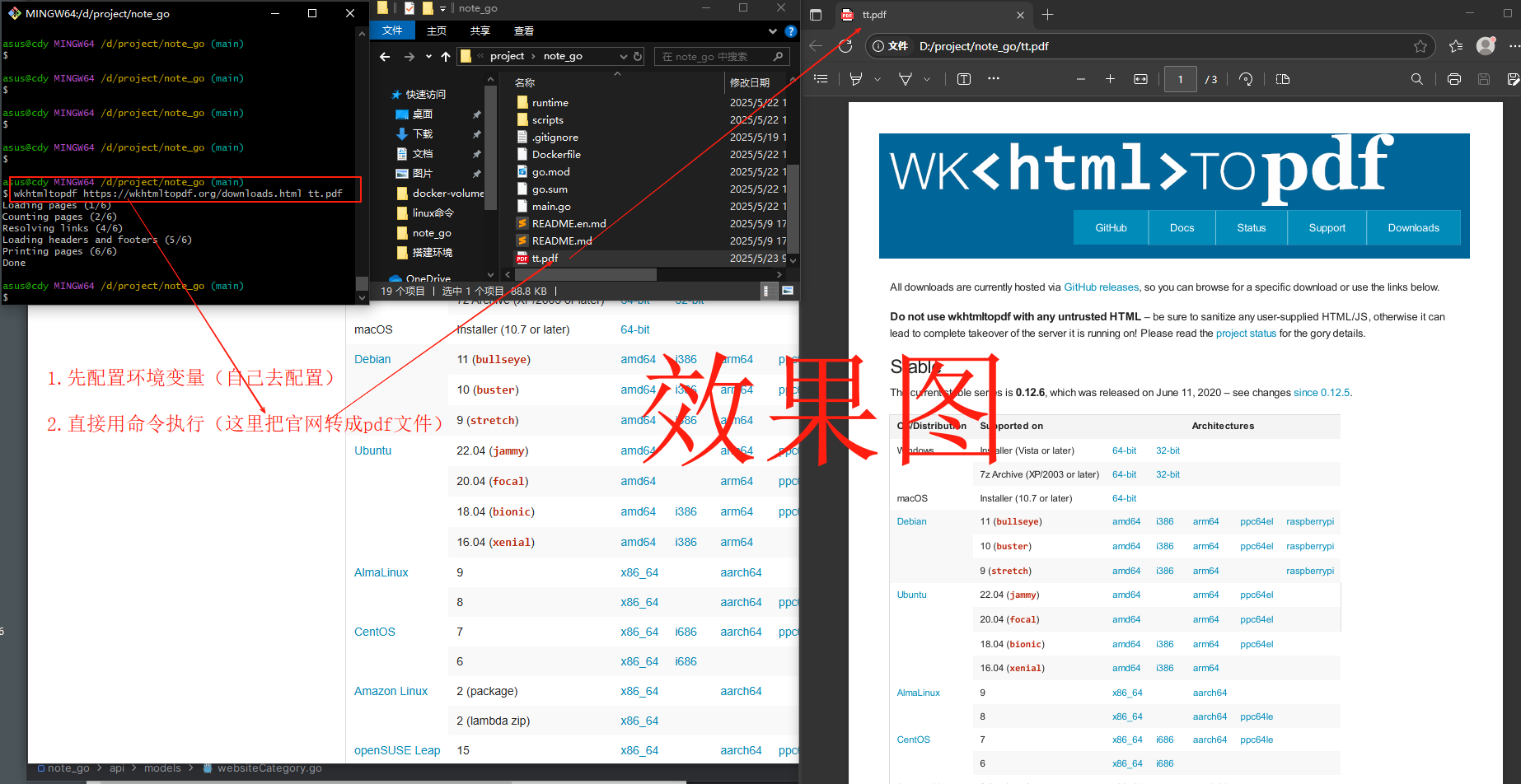The height and width of the screenshot is (784, 1521).
Task: Open recent locations dropdown in Explorer
Action: click(x=428, y=56)
